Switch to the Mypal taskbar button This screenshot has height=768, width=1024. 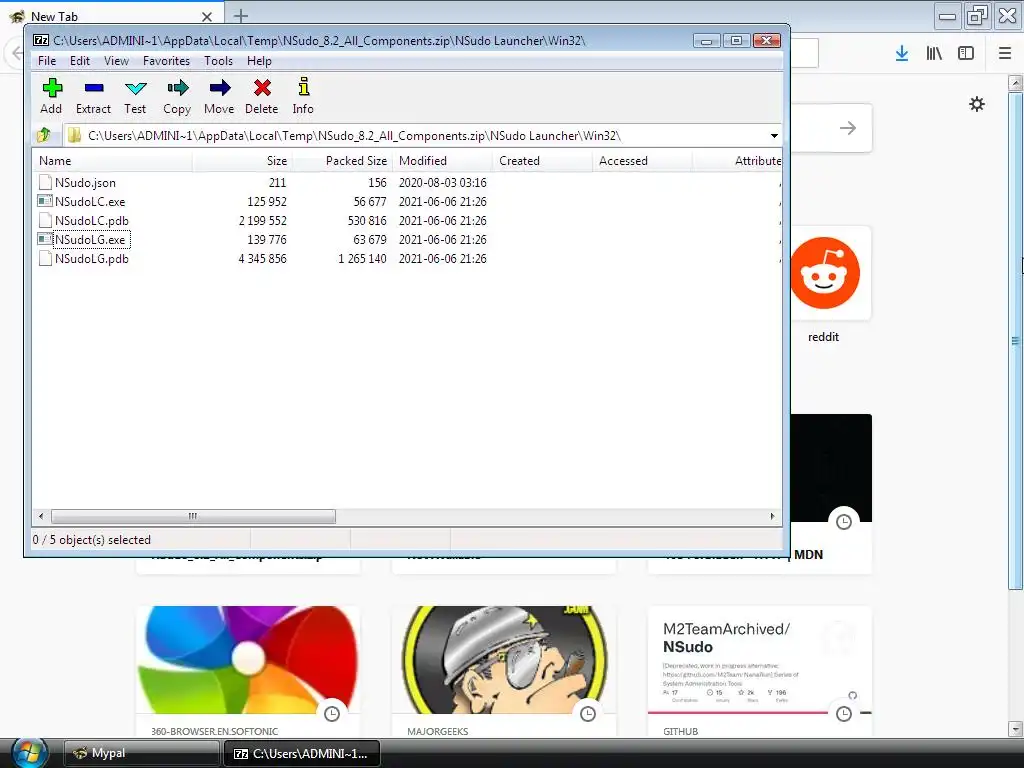(141, 753)
